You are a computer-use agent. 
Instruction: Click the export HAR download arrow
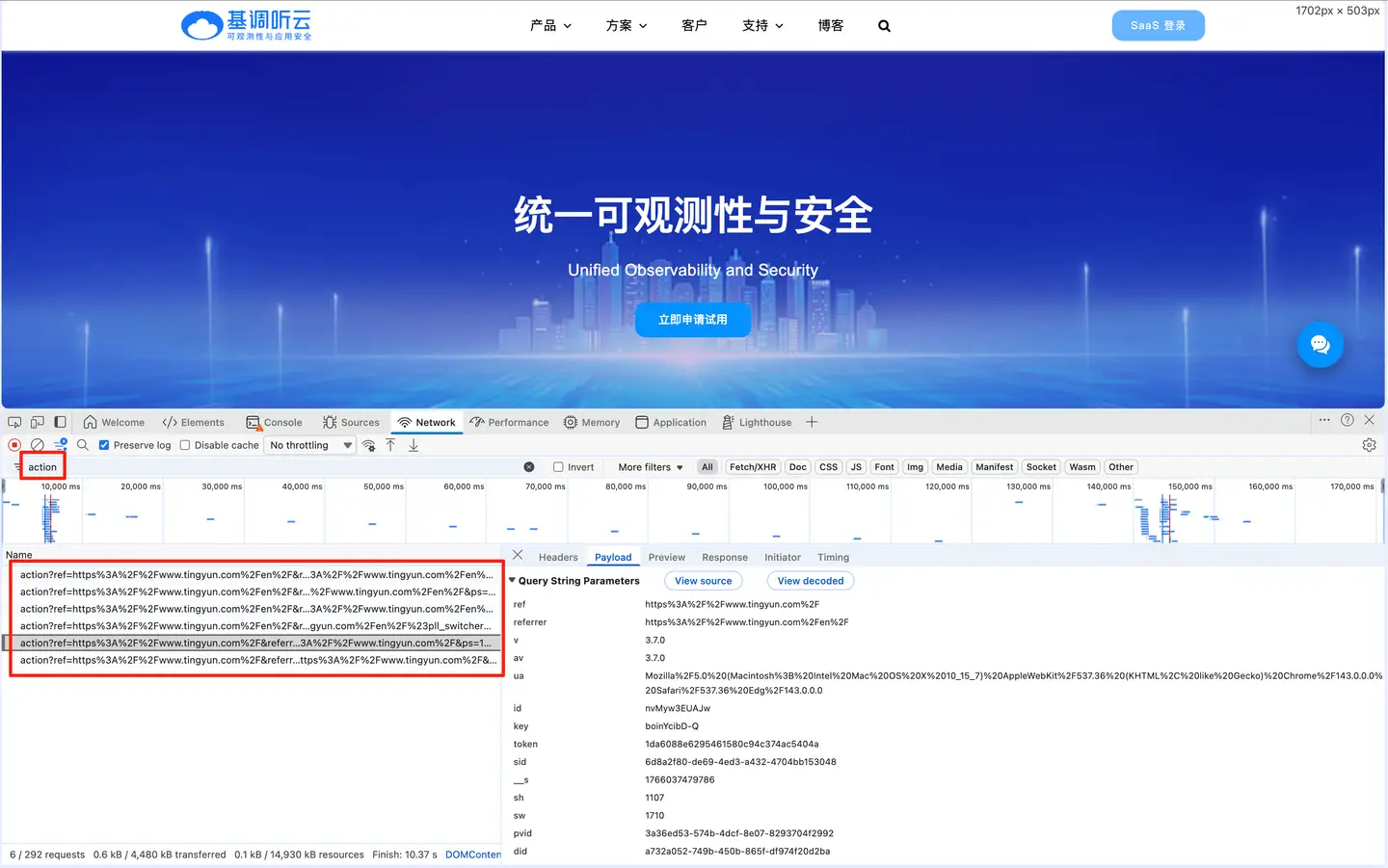tap(414, 445)
